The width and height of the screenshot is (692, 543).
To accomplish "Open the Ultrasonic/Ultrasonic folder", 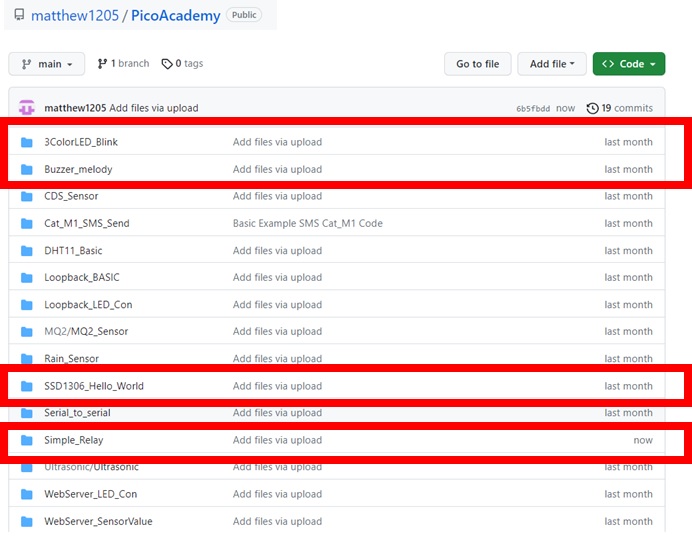I will tap(91, 467).
